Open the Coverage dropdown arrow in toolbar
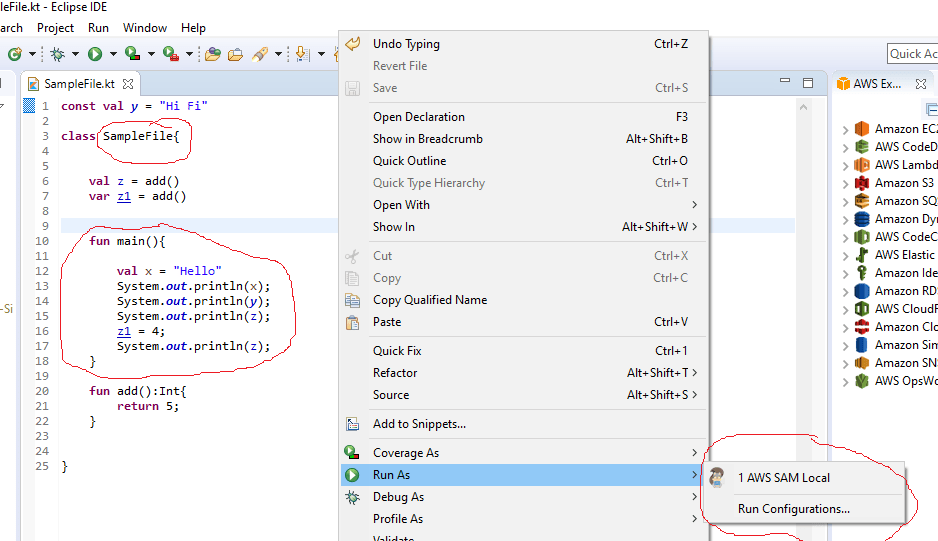 click(151, 54)
